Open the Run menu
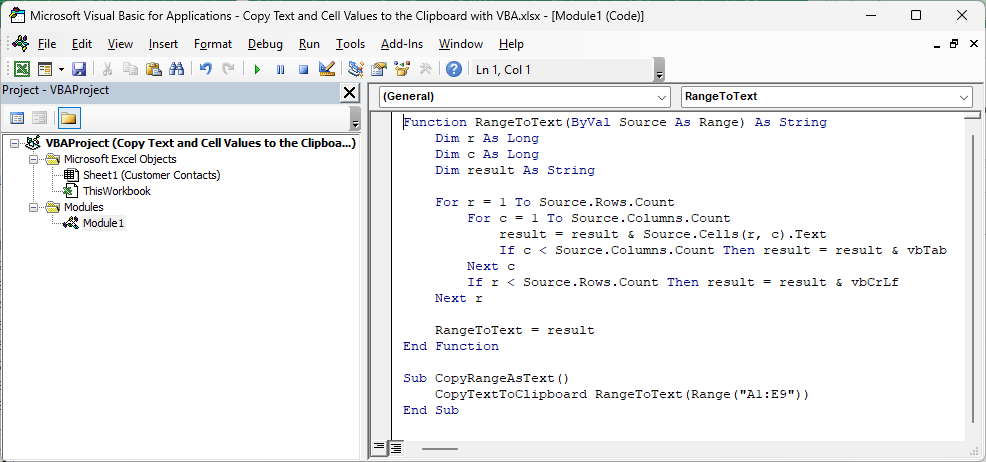Screen dimensions: 986x462 [x=309, y=44]
